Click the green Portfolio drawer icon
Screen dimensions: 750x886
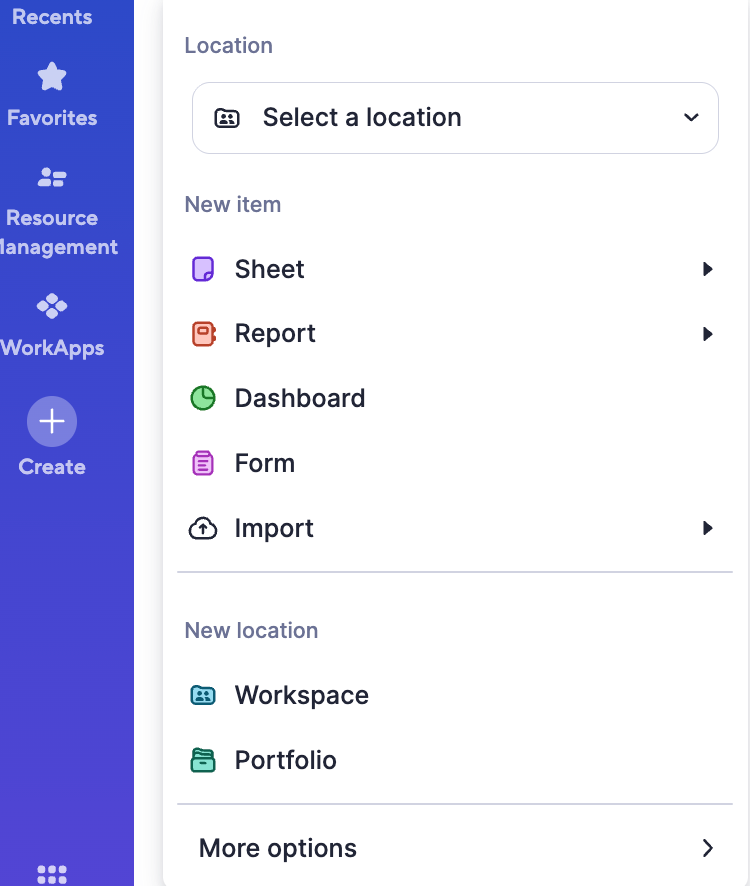click(x=203, y=760)
